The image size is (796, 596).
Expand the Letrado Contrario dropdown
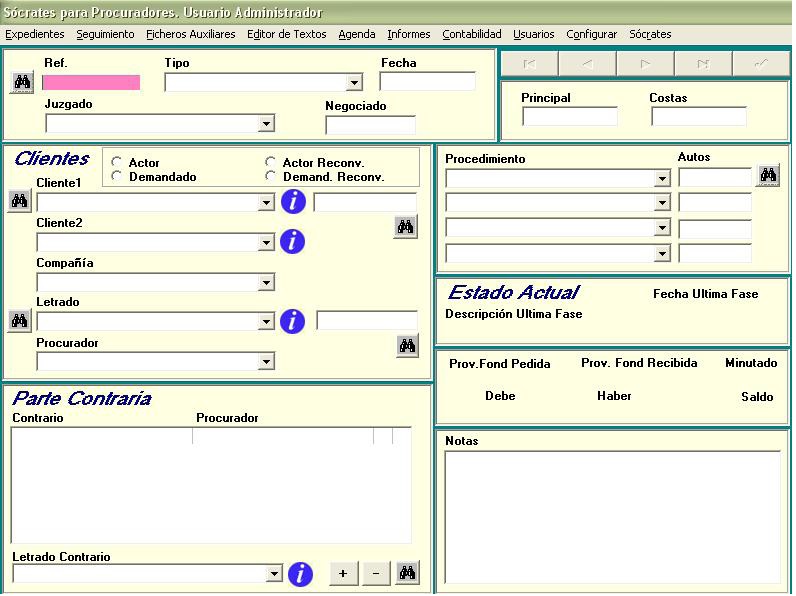(274, 574)
